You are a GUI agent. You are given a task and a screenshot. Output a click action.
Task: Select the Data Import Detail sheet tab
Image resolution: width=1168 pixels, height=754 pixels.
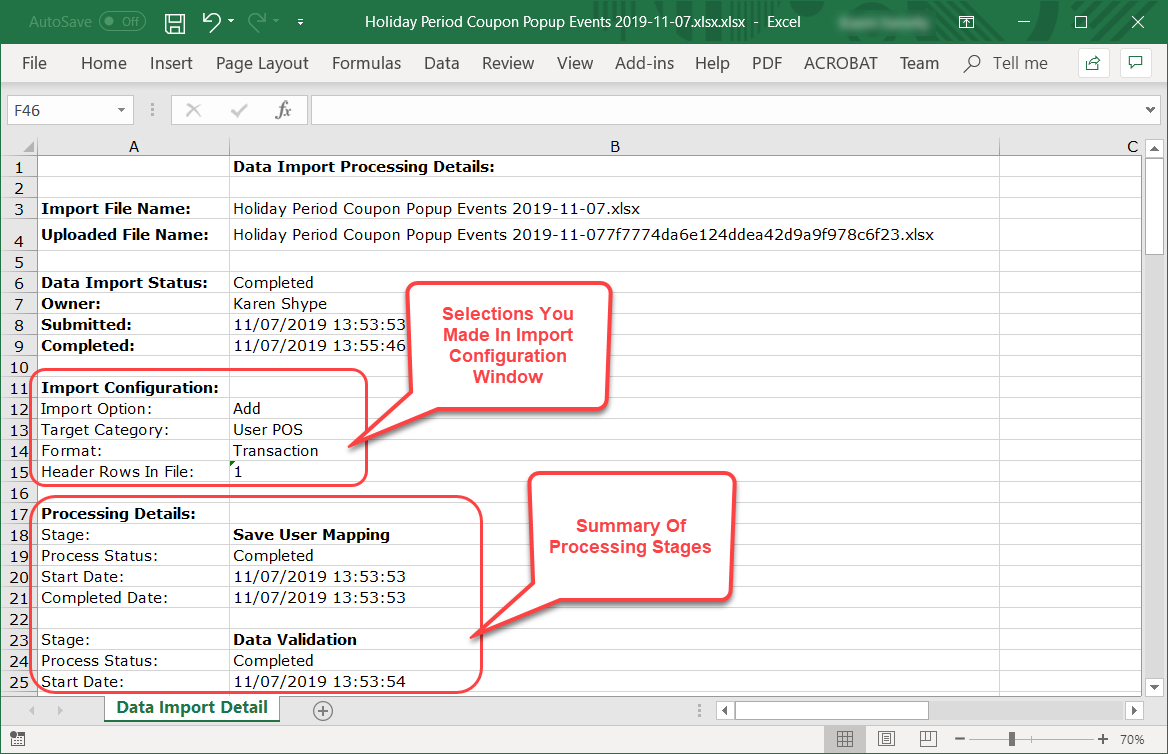pos(192,708)
